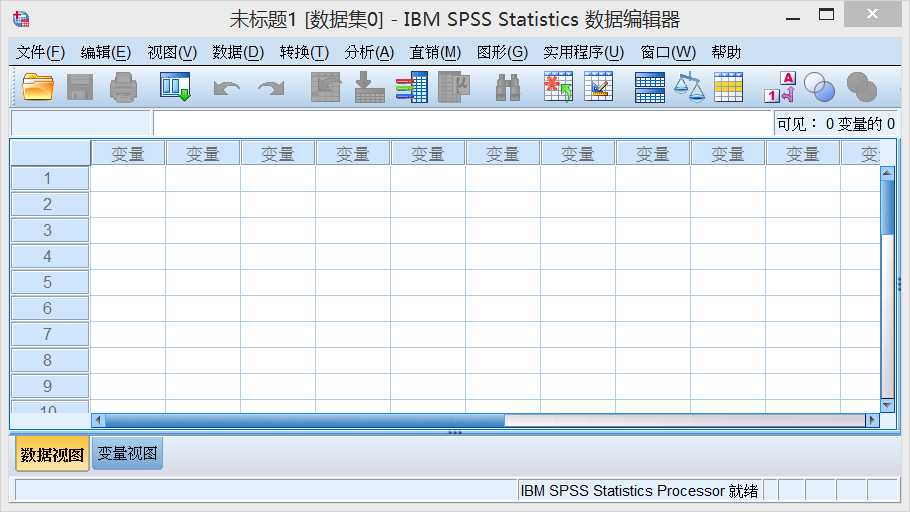Screen dimensions: 910x512
Task: Click the Open data document folder icon
Action: pos(38,87)
